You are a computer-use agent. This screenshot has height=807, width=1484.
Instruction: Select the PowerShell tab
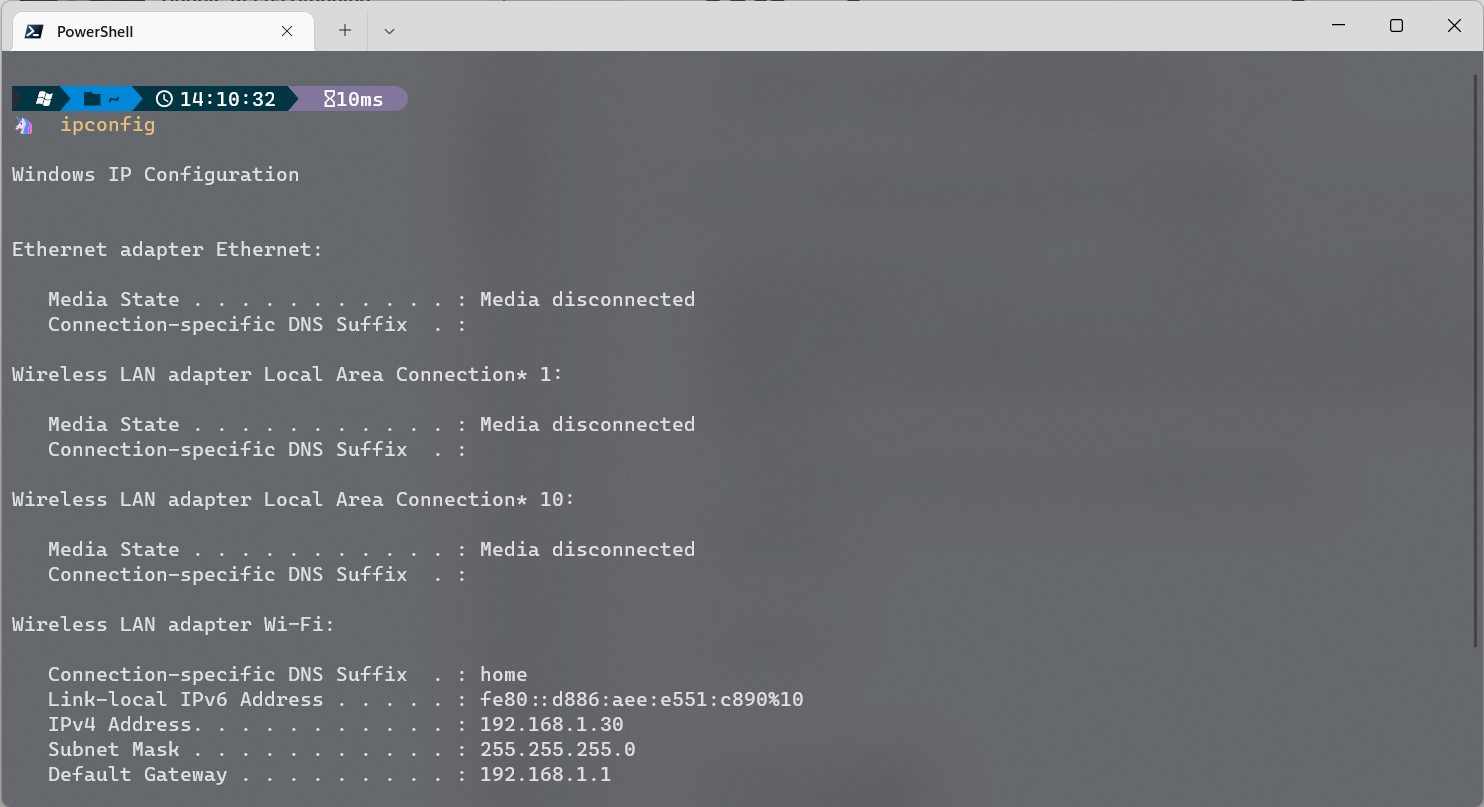click(x=163, y=31)
